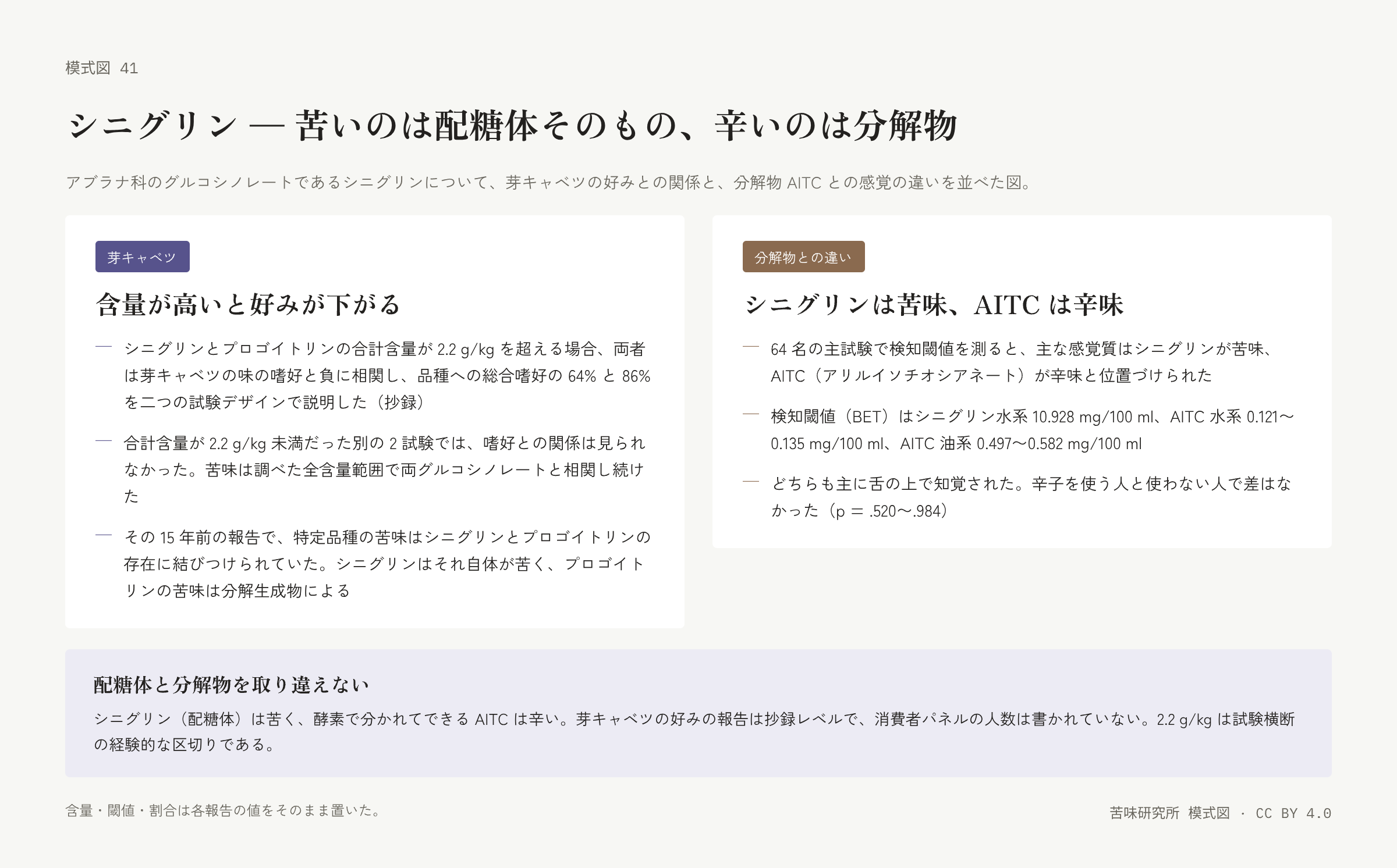Click the heading '含量が高いと好みが下がる'
The image size is (1397, 868).
coord(249,304)
